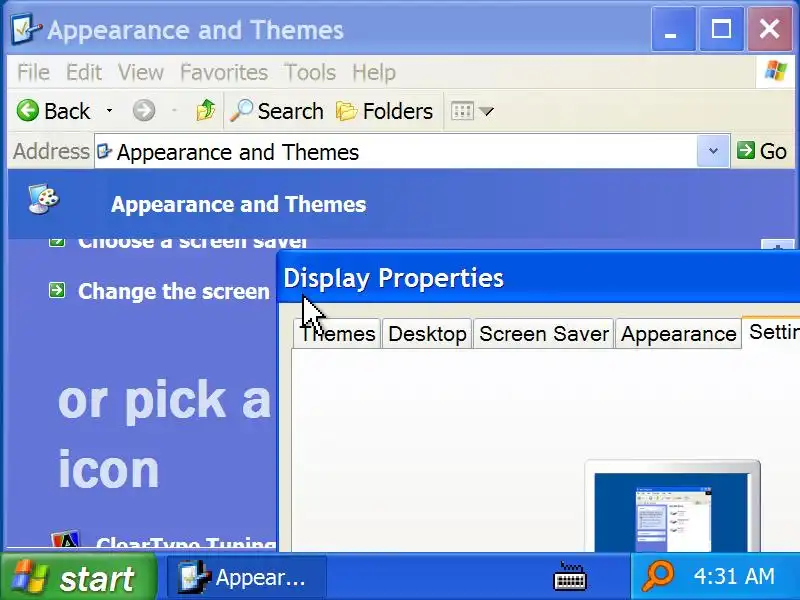Click the Windows flag logo icon
The width and height of the screenshot is (800, 600).
(776, 71)
